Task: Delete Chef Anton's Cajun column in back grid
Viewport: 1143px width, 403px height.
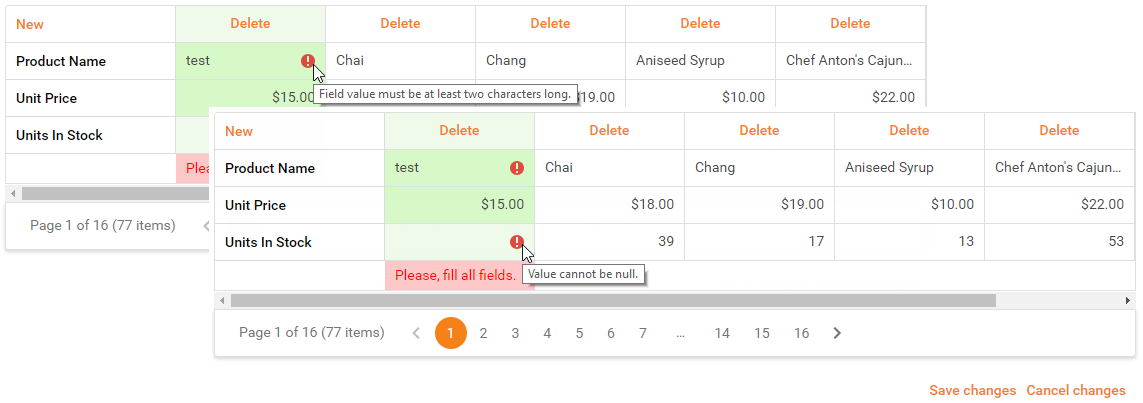Action: 851,23
